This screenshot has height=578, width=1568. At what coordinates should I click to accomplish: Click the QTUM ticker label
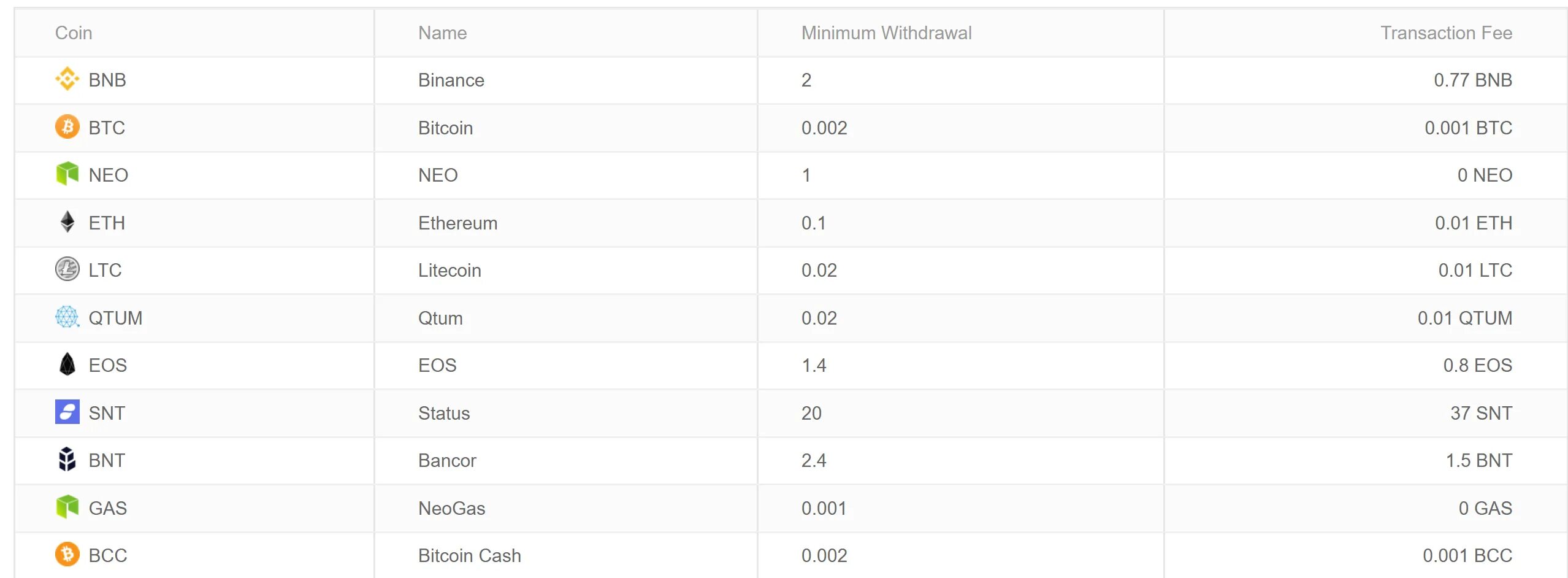115,318
